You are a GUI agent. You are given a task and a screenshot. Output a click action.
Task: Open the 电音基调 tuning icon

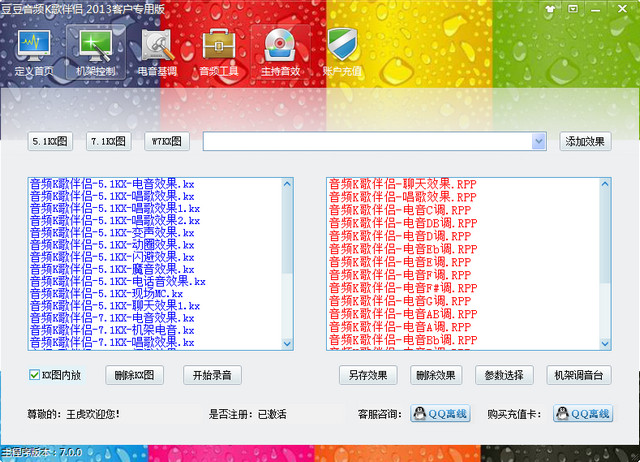tap(157, 49)
